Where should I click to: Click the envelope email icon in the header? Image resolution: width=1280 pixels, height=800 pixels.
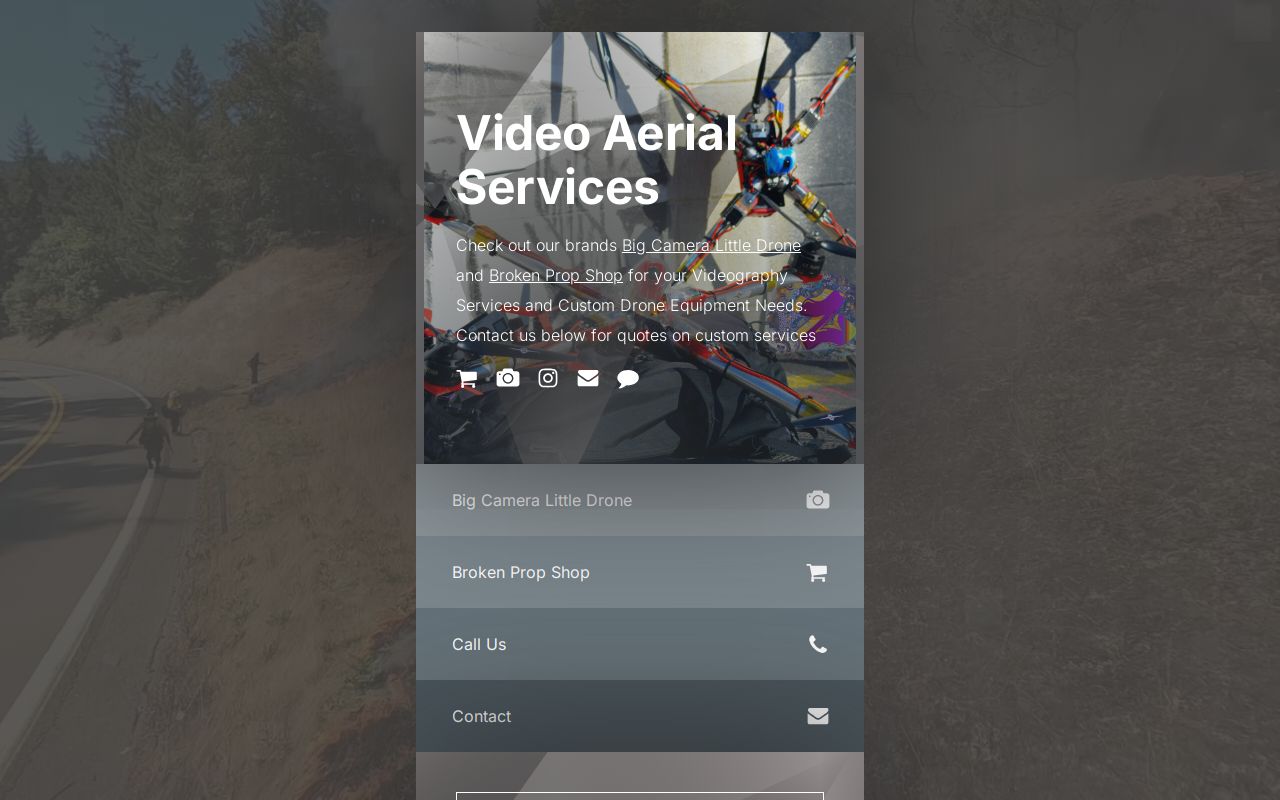[x=587, y=378]
